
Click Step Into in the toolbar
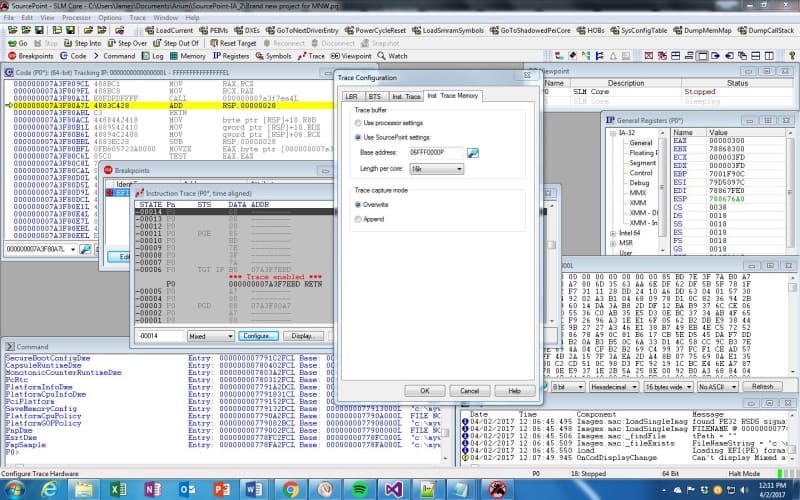(x=82, y=43)
